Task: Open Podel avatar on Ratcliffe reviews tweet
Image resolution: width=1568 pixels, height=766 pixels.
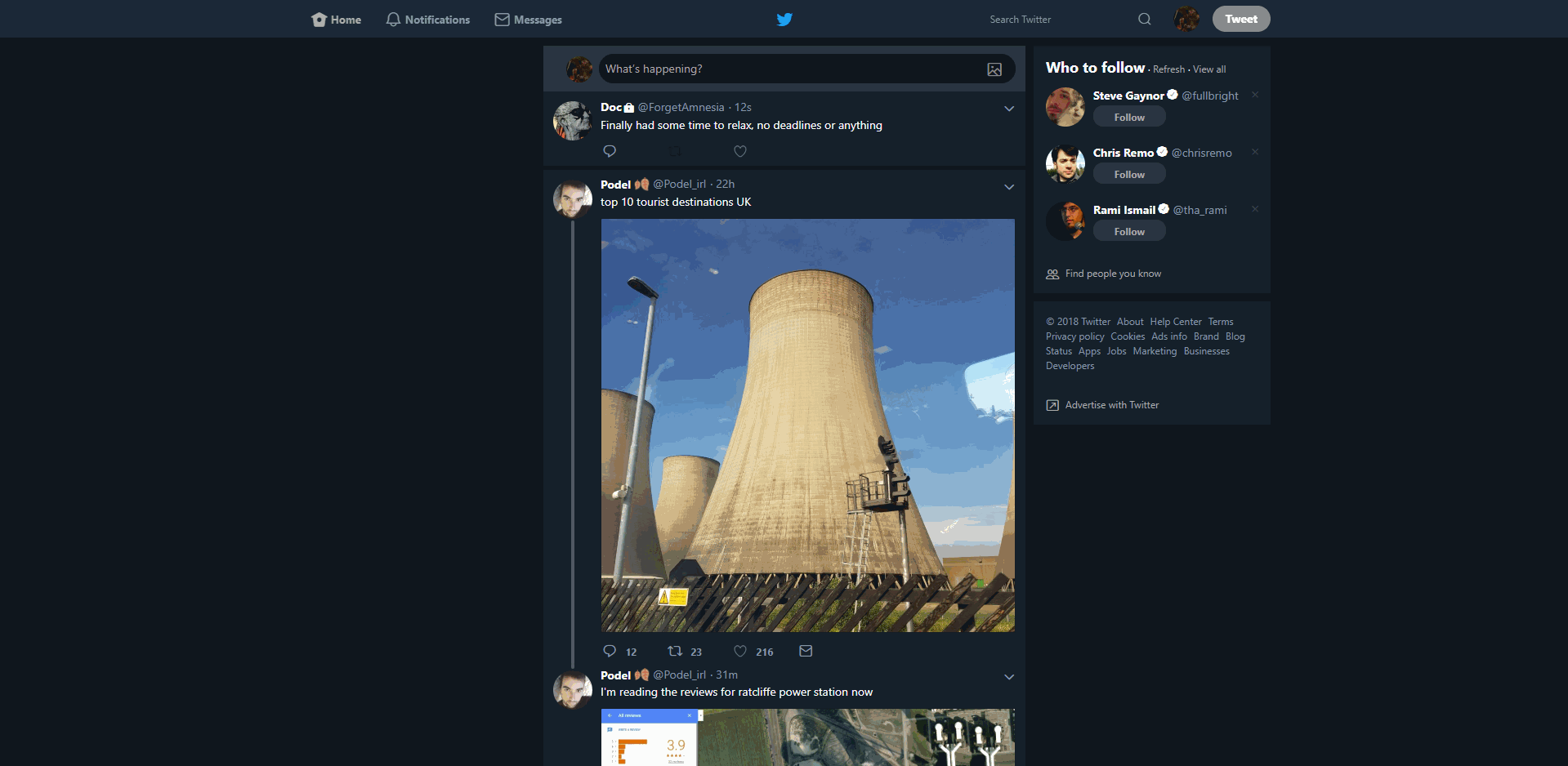Action: [x=573, y=690]
